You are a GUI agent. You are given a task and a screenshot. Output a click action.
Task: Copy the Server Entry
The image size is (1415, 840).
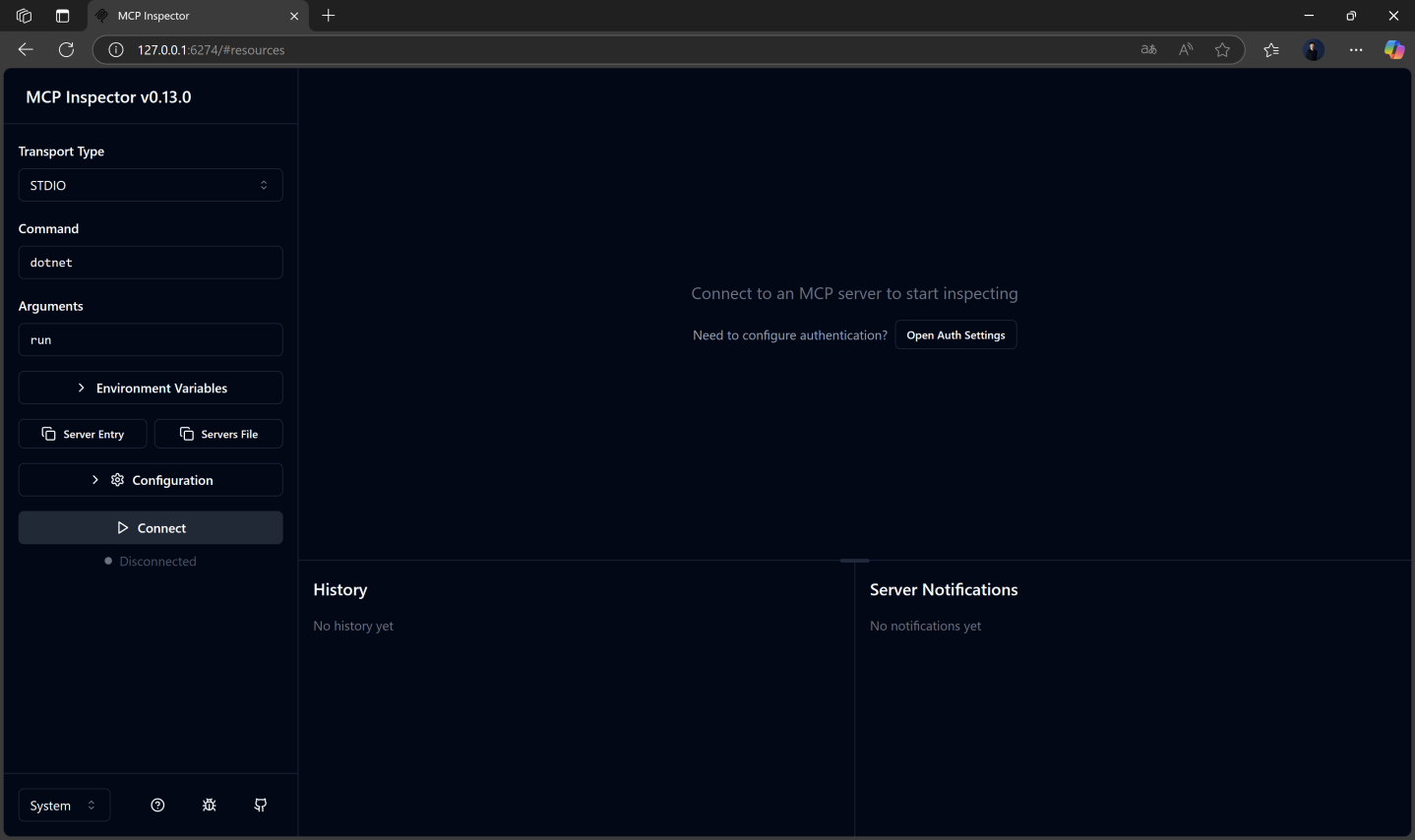point(83,434)
